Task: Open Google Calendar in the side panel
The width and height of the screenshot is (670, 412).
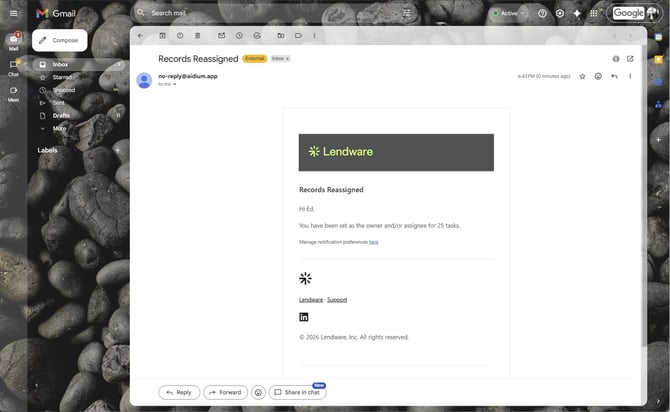Action: pos(658,38)
